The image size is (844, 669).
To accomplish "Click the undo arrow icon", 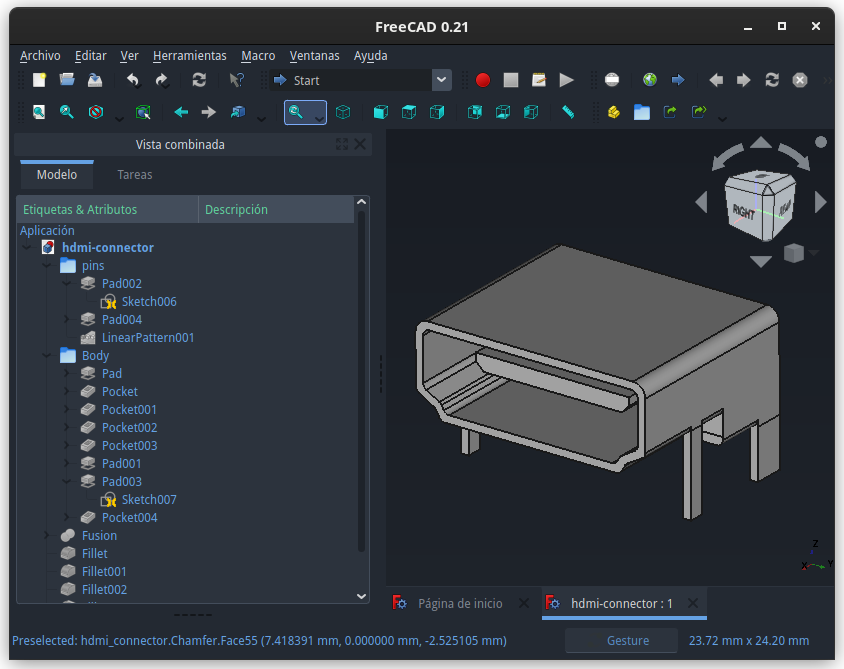I will tap(133, 80).
